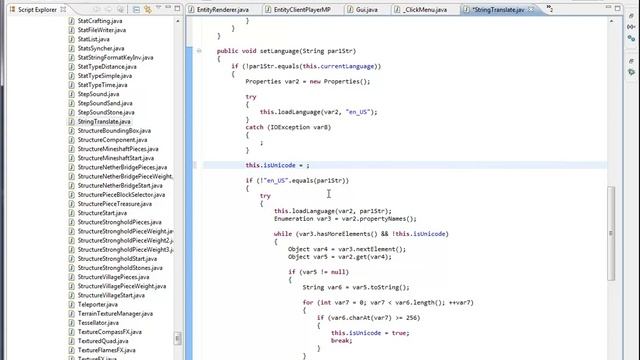The height and width of the screenshot is (360, 640).
Task: Open StatCrafting.java in the explorer
Action: click(x=100, y=21)
